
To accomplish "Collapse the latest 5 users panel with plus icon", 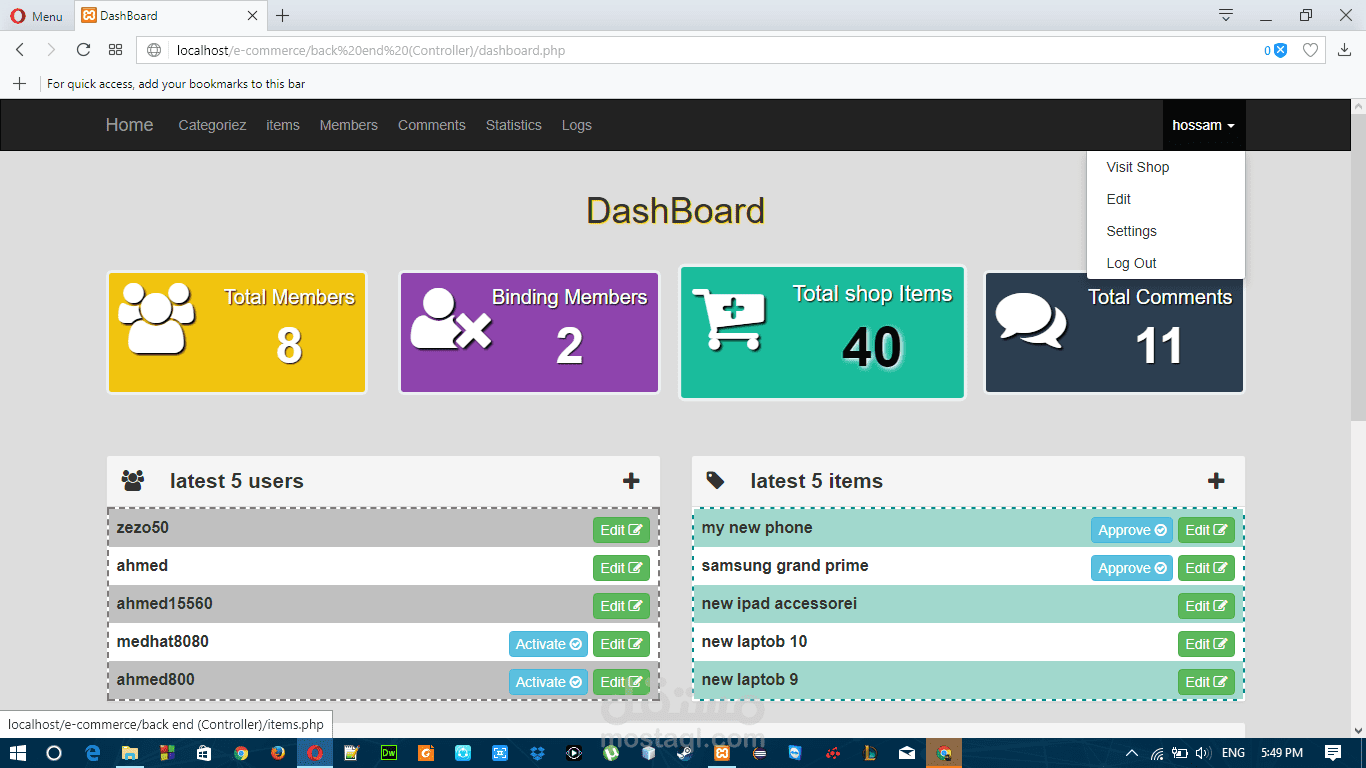I will (x=631, y=481).
